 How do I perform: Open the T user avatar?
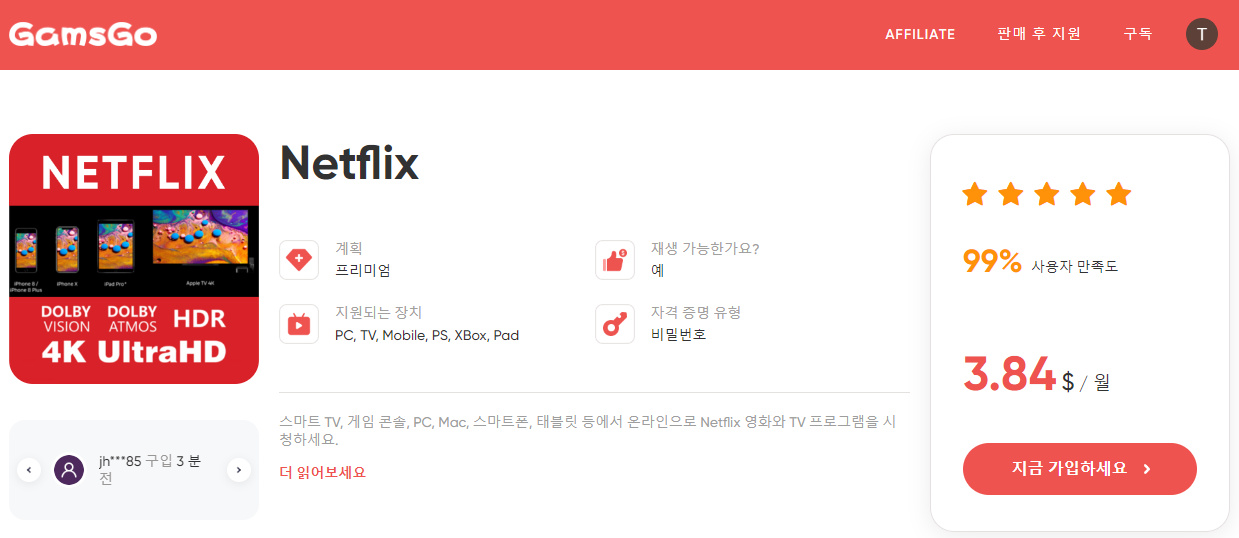pyautogui.click(x=1202, y=34)
